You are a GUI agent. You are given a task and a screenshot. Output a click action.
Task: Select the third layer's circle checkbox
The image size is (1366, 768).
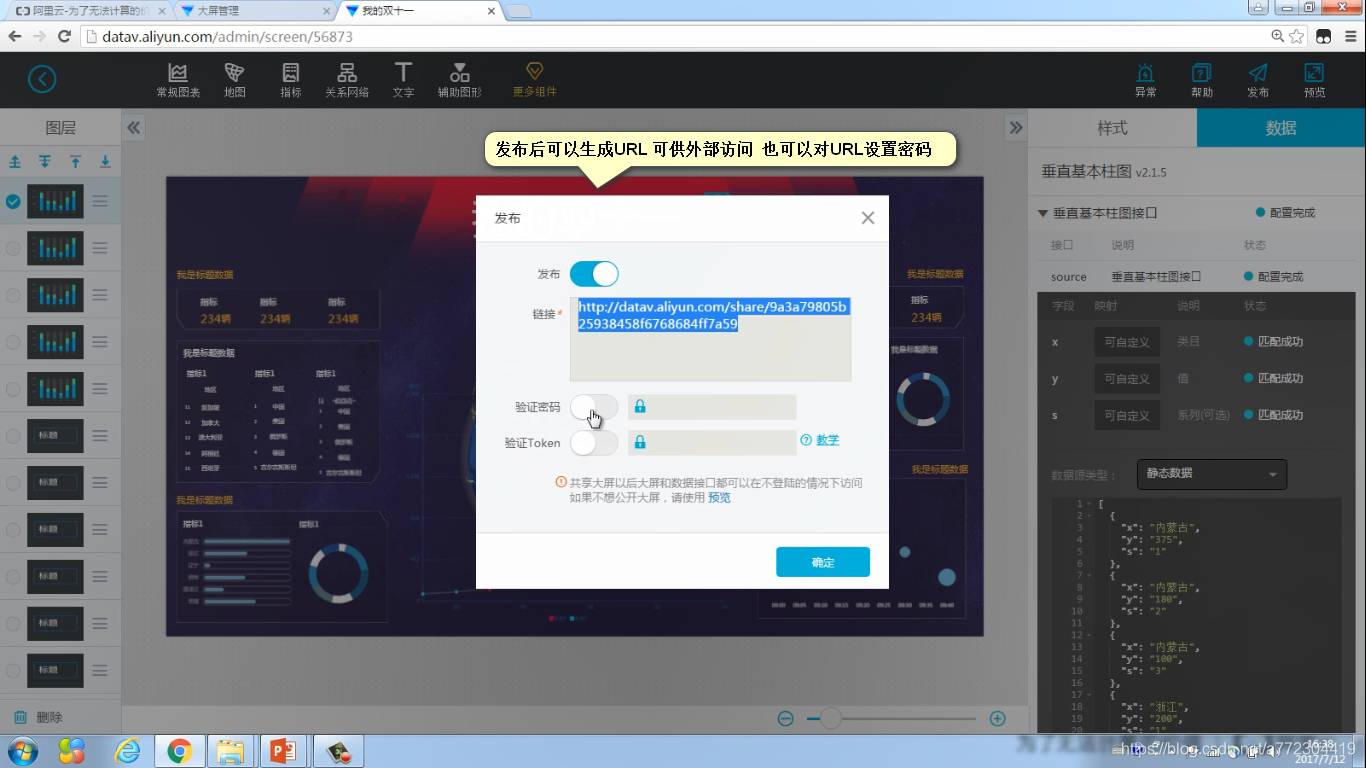[x=13, y=295]
